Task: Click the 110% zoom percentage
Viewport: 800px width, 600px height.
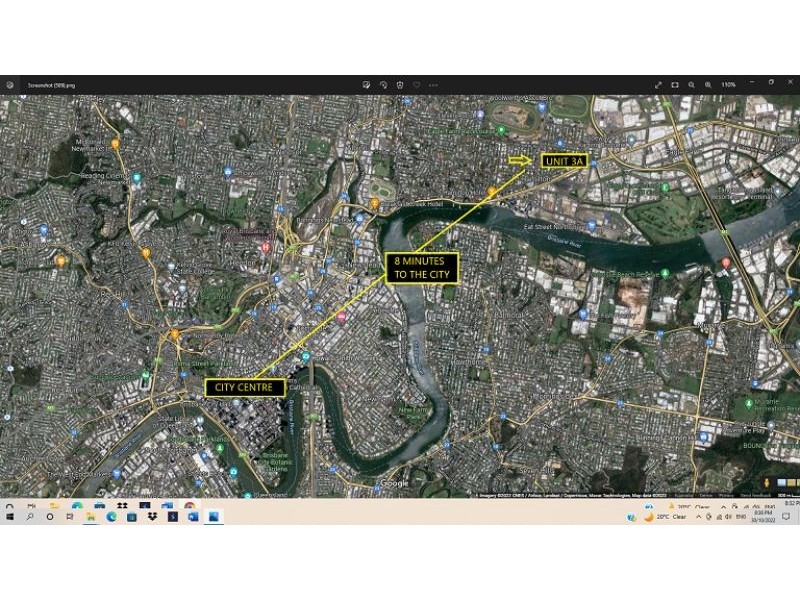Action: point(728,85)
